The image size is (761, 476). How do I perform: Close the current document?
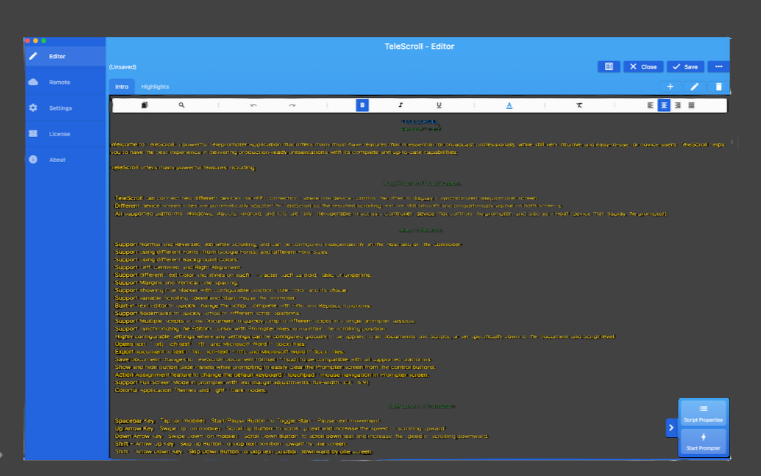(643, 66)
